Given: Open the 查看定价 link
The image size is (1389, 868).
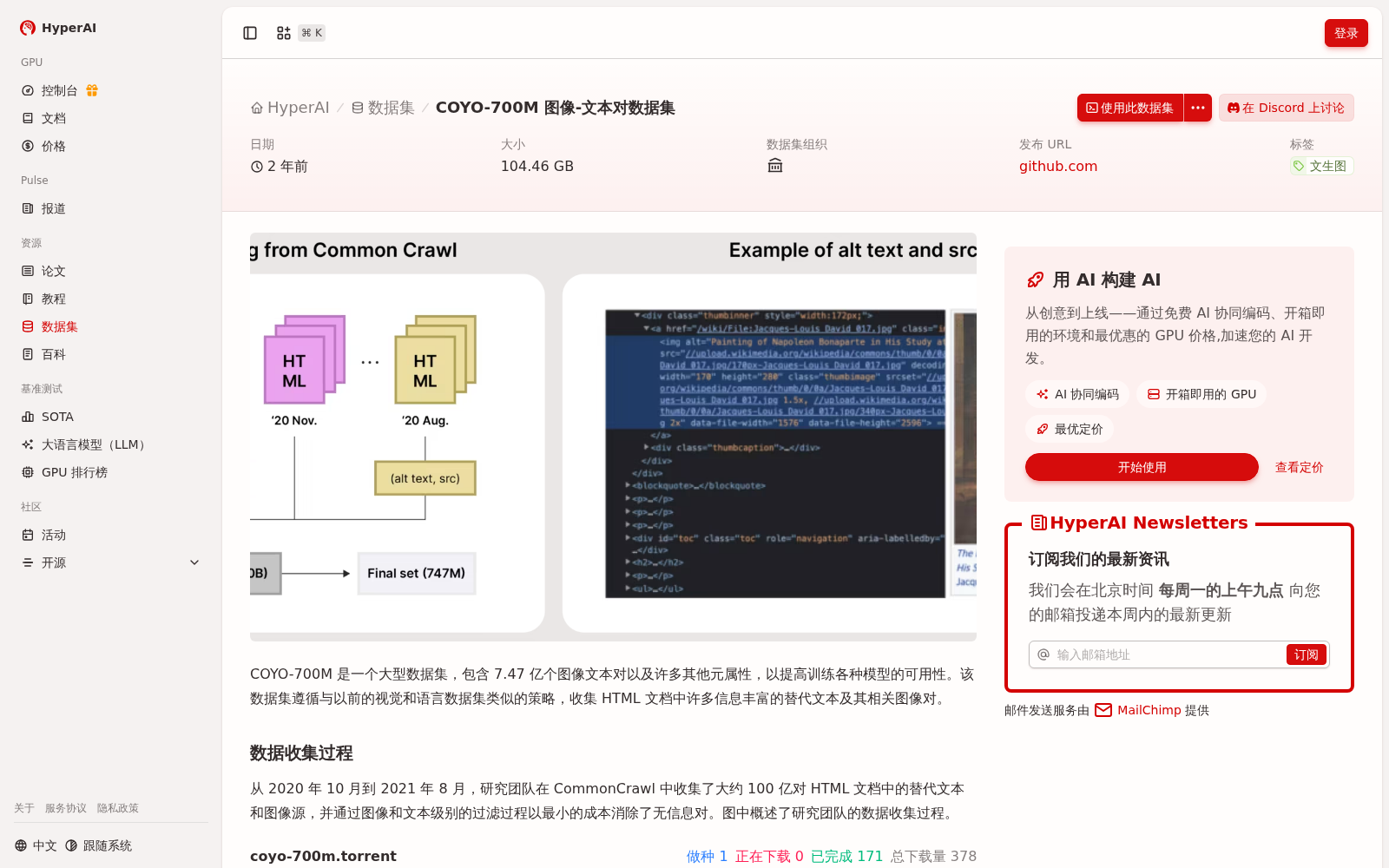Looking at the screenshot, I should 1299,467.
